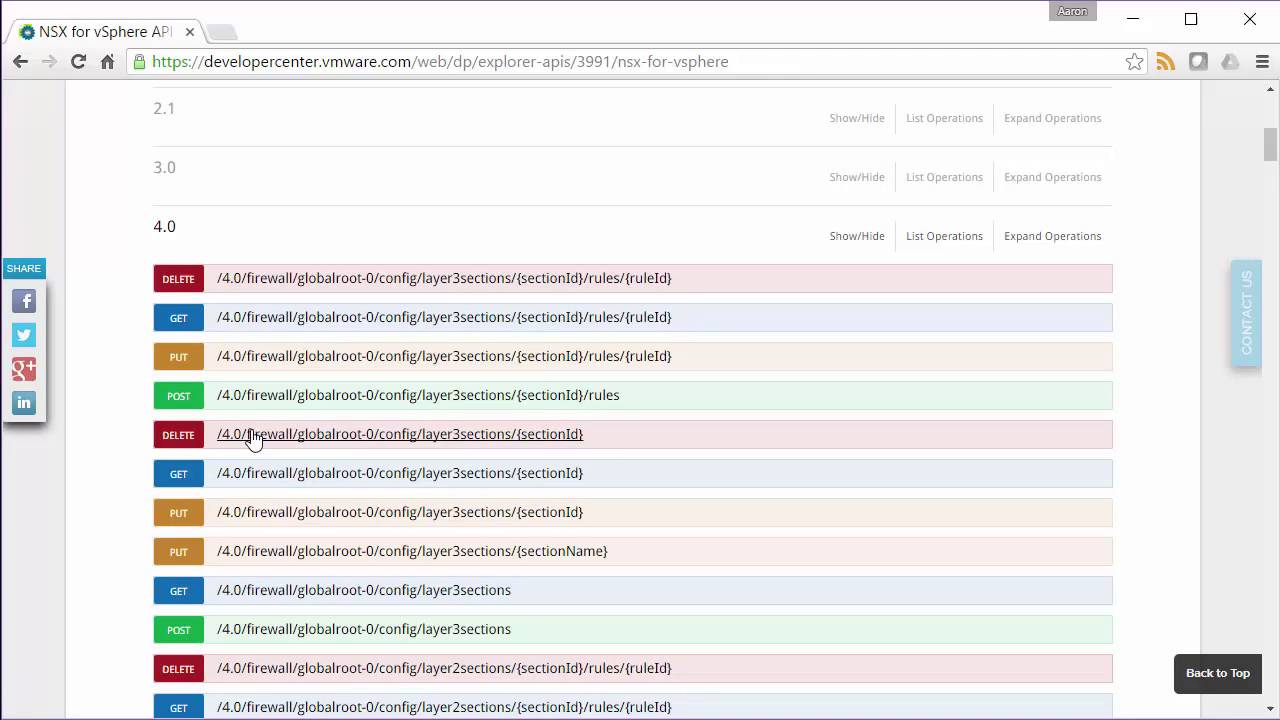Image resolution: width=1280 pixels, height=720 pixels.
Task: Open List Operations link for 2.1
Action: point(944,118)
